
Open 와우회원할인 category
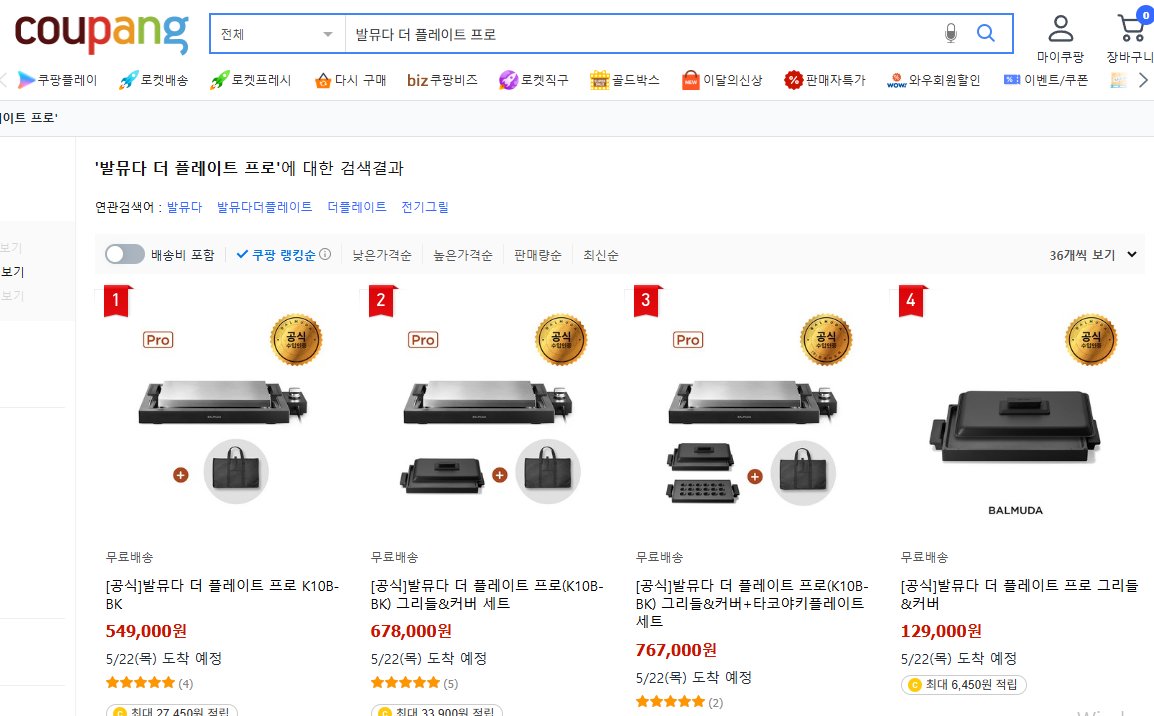tap(934, 79)
